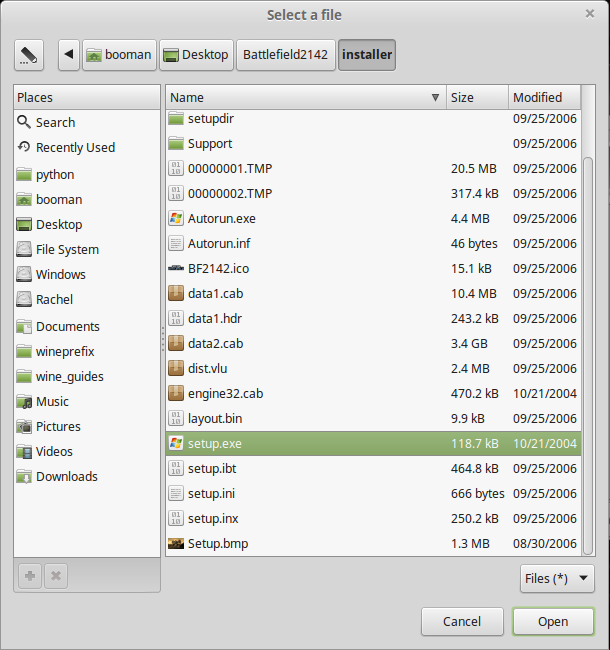Sort by the Name column header
Image resolution: width=610 pixels, height=650 pixels.
tap(306, 97)
